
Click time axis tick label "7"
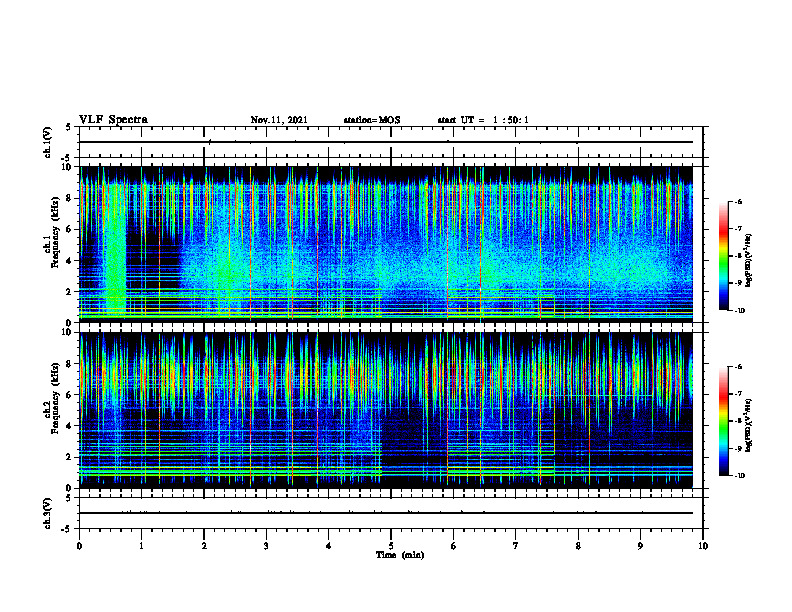coord(516,546)
